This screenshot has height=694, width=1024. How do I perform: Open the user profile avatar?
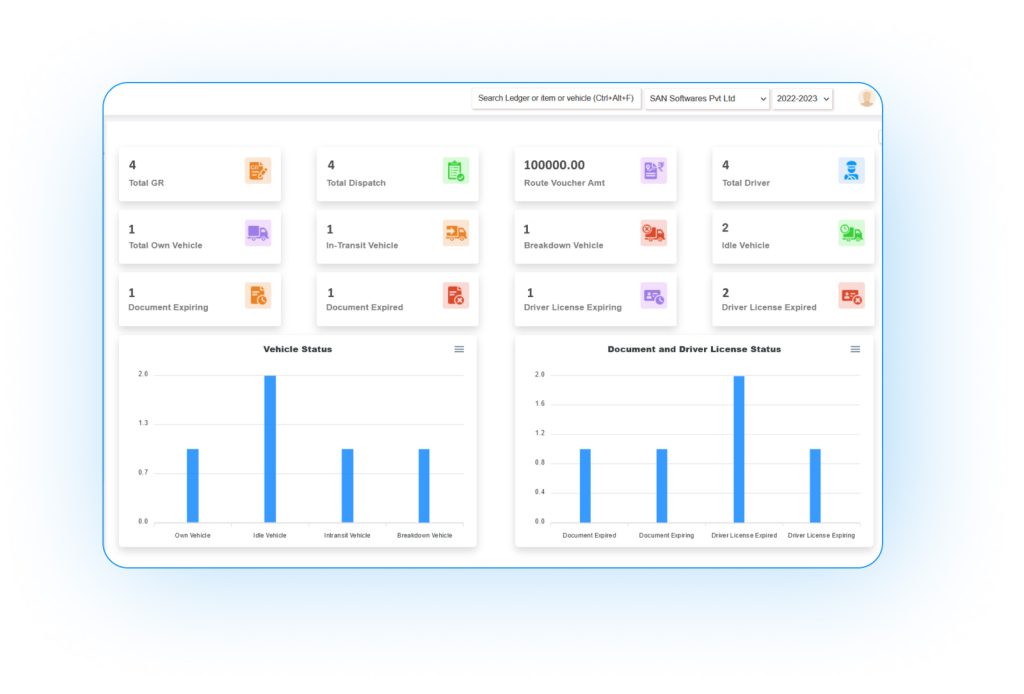(x=865, y=98)
